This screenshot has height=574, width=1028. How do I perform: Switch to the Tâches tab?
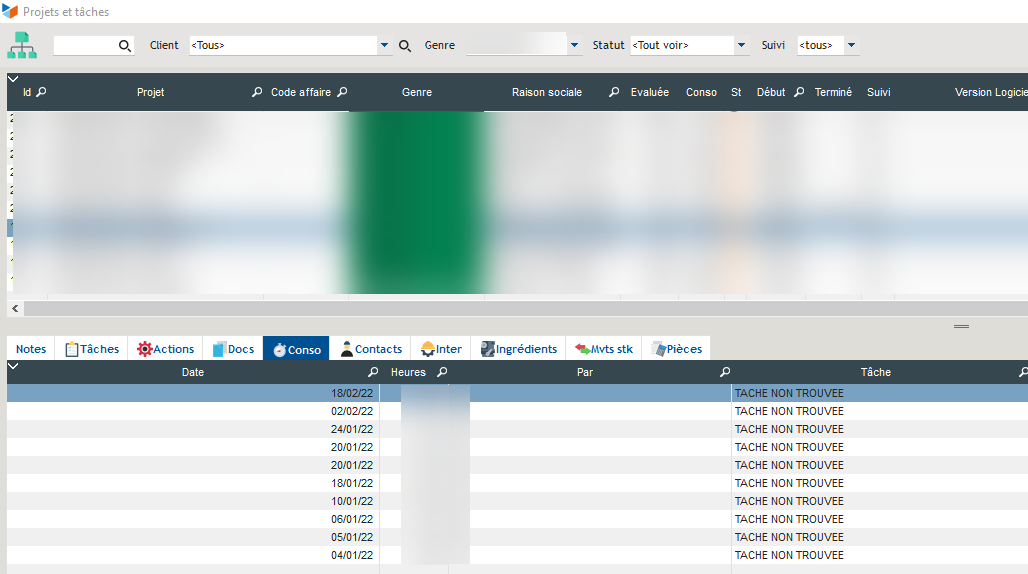coord(91,349)
